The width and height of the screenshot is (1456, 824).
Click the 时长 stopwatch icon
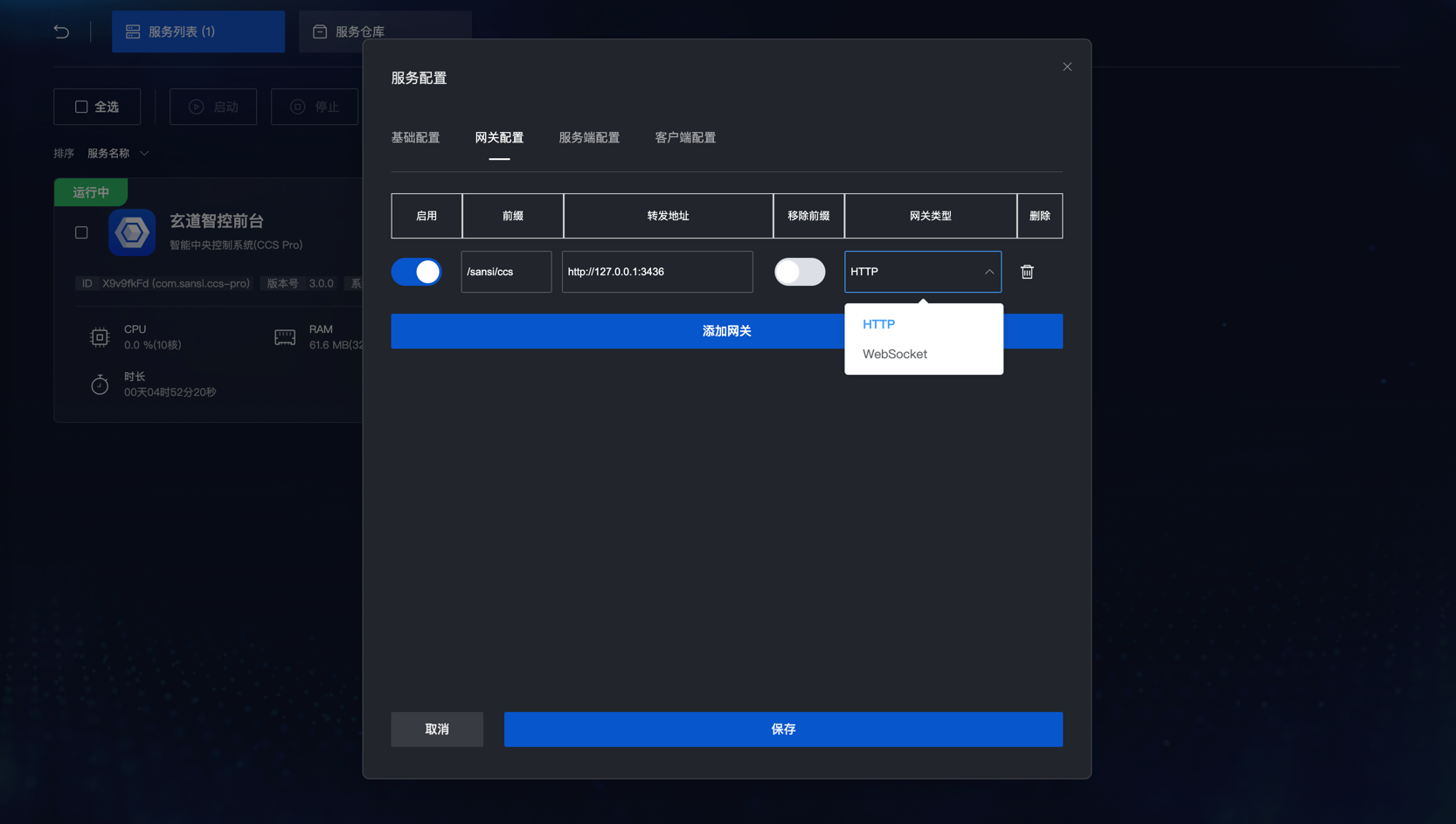[x=100, y=384]
